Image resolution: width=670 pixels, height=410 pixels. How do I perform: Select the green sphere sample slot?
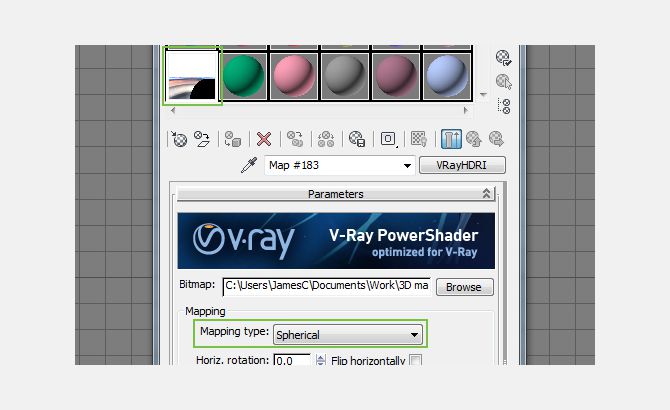click(244, 77)
